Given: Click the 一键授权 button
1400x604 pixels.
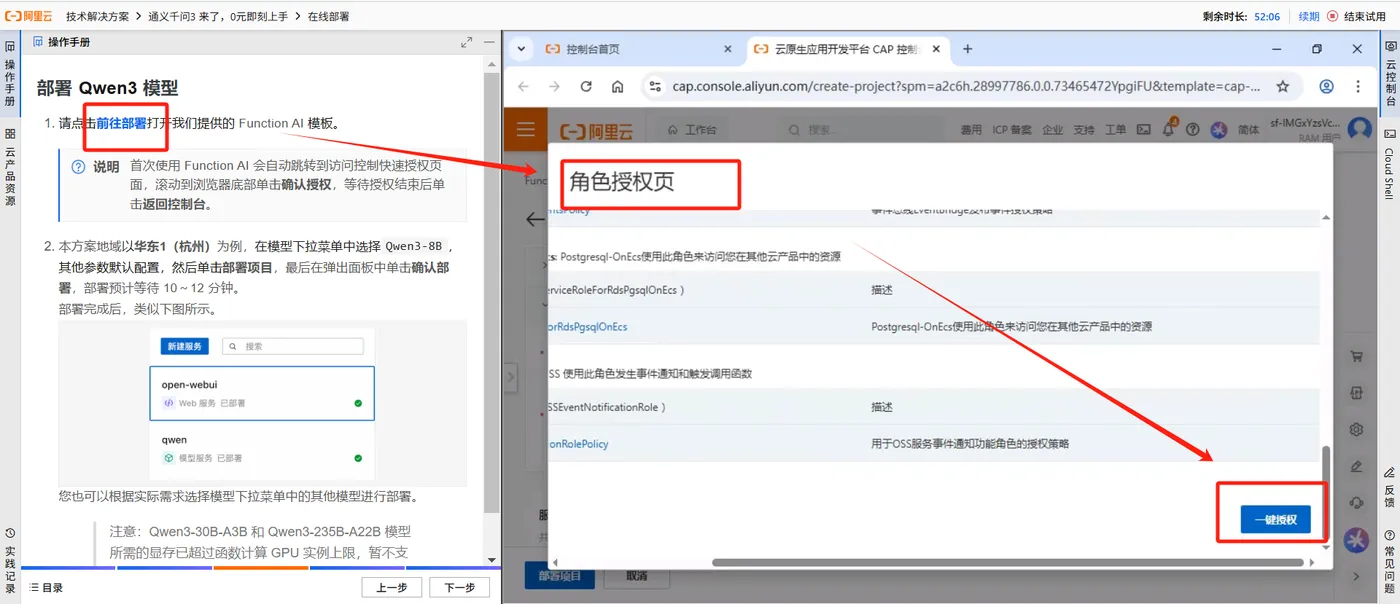Looking at the screenshot, I should (x=1275, y=519).
